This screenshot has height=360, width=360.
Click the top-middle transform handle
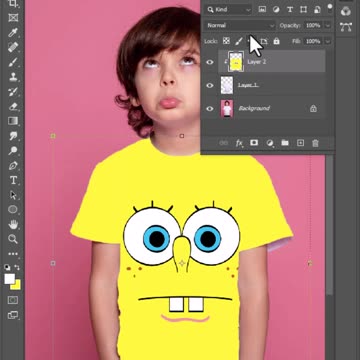coord(182,136)
